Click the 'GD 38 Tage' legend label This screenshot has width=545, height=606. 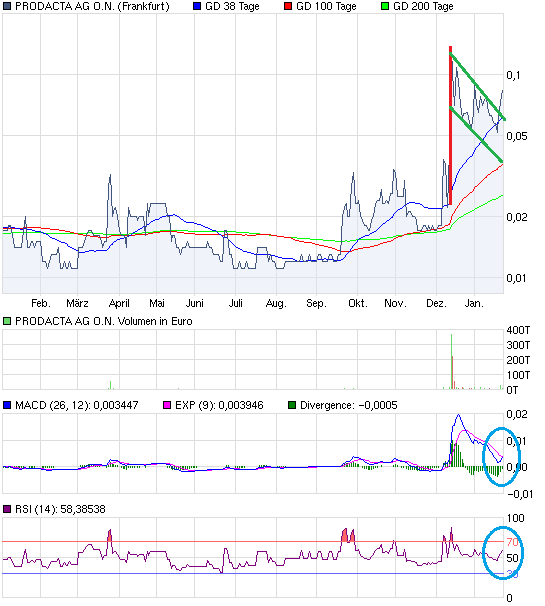tap(232, 7)
